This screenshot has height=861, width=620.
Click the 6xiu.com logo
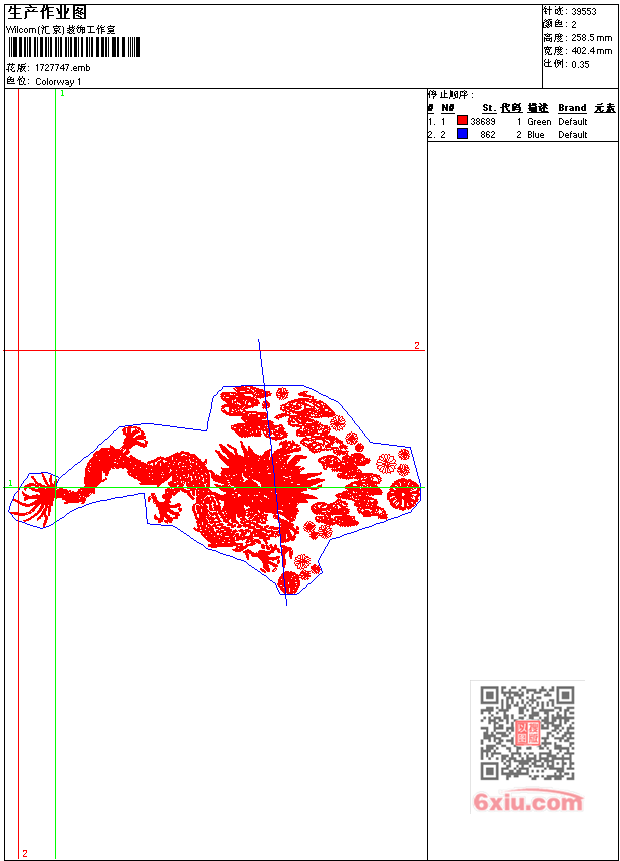[527, 802]
